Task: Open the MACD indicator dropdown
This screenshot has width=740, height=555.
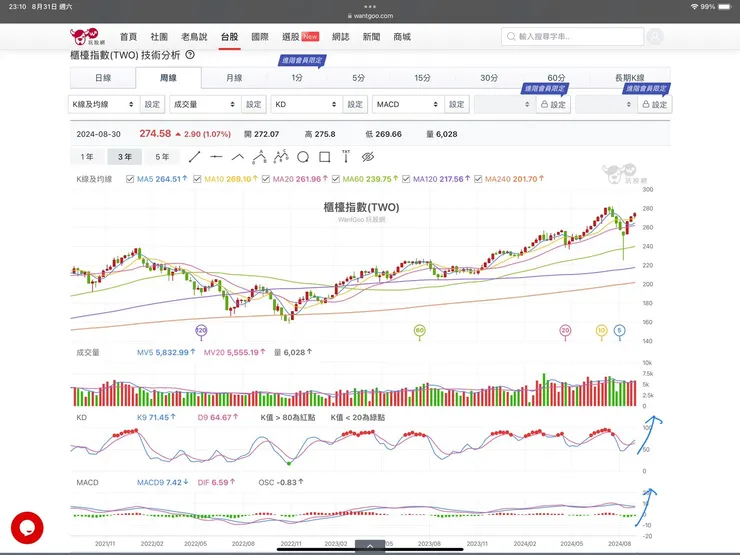Action: tap(408, 104)
